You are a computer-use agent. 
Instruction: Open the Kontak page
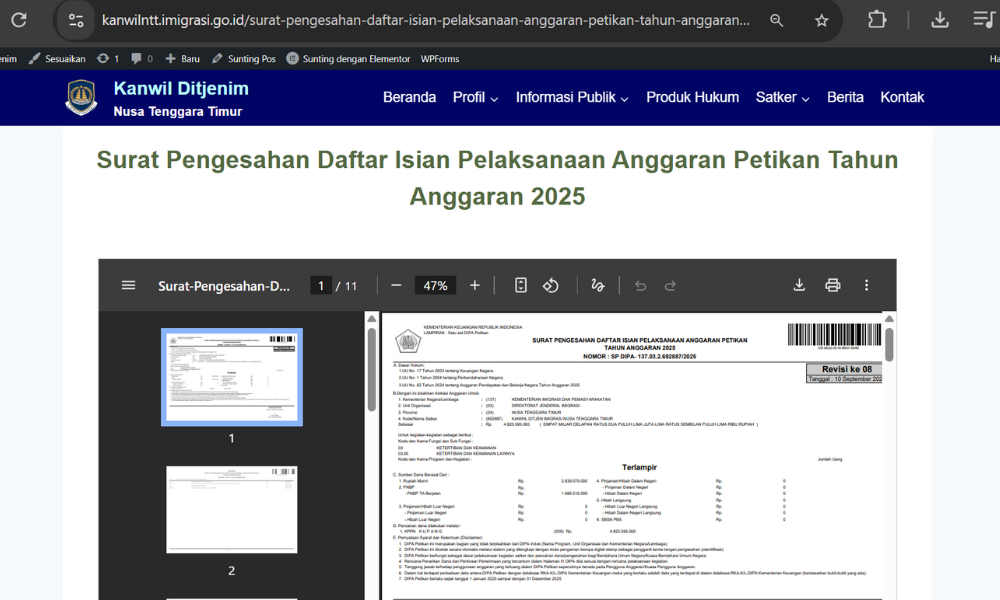tap(902, 98)
